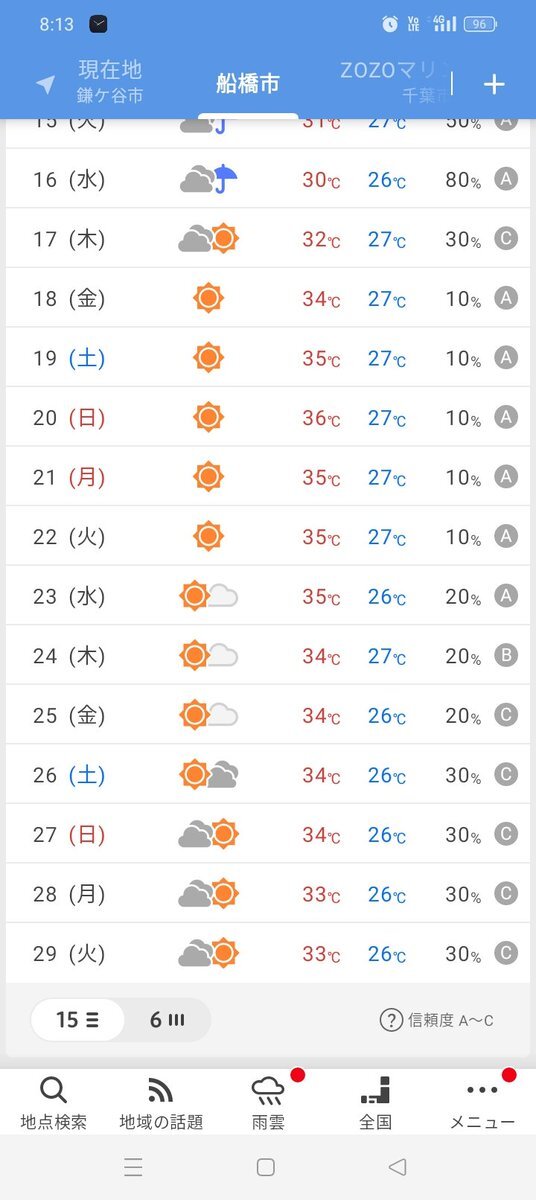Tap the 信頼度 question mark help icon

[391, 1020]
